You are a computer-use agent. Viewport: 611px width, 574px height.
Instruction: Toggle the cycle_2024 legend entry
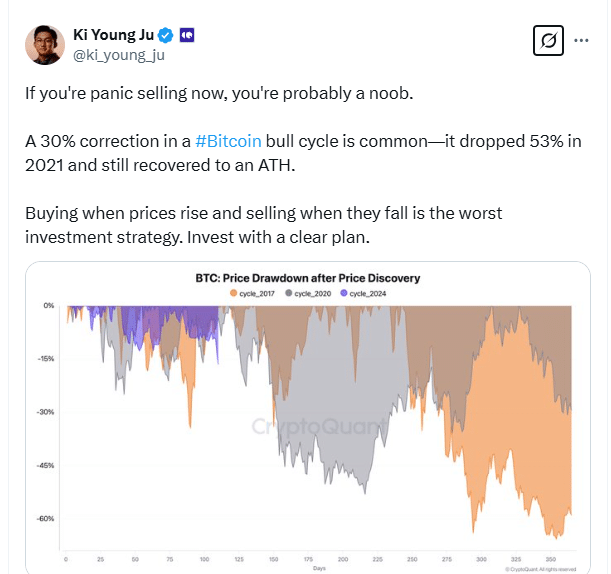click(367, 292)
